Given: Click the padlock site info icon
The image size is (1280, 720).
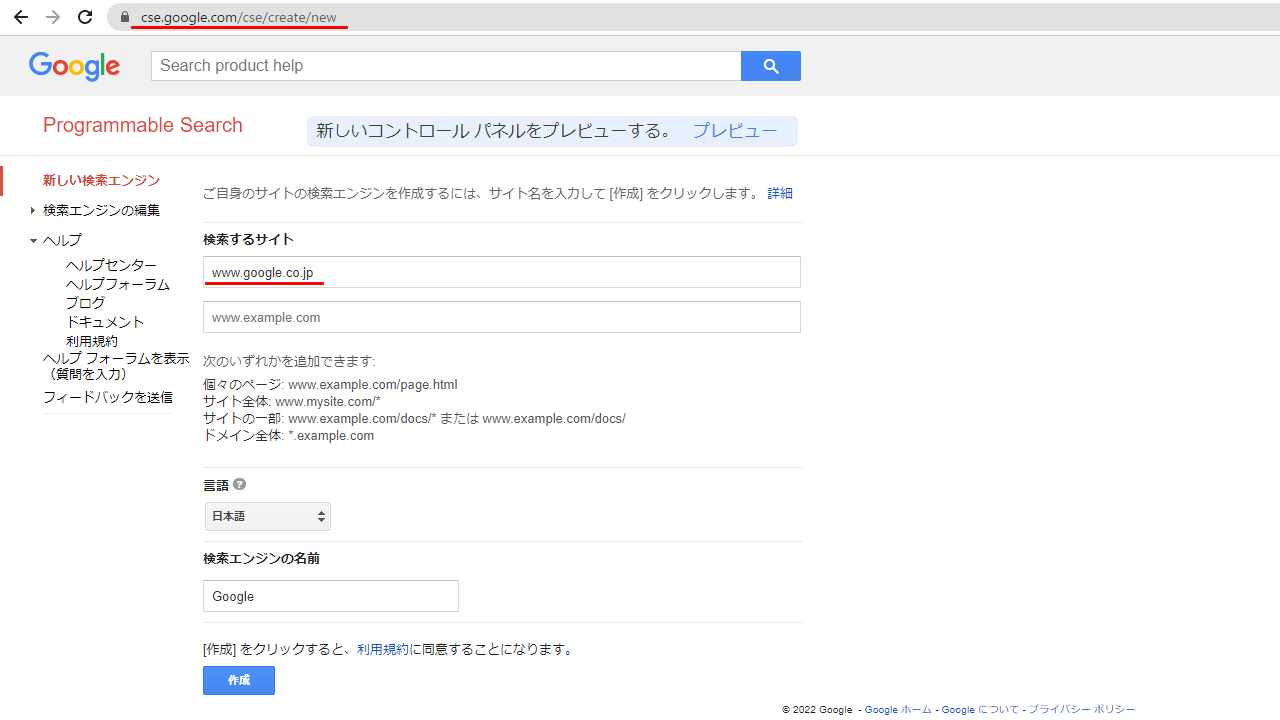Looking at the screenshot, I should (124, 17).
